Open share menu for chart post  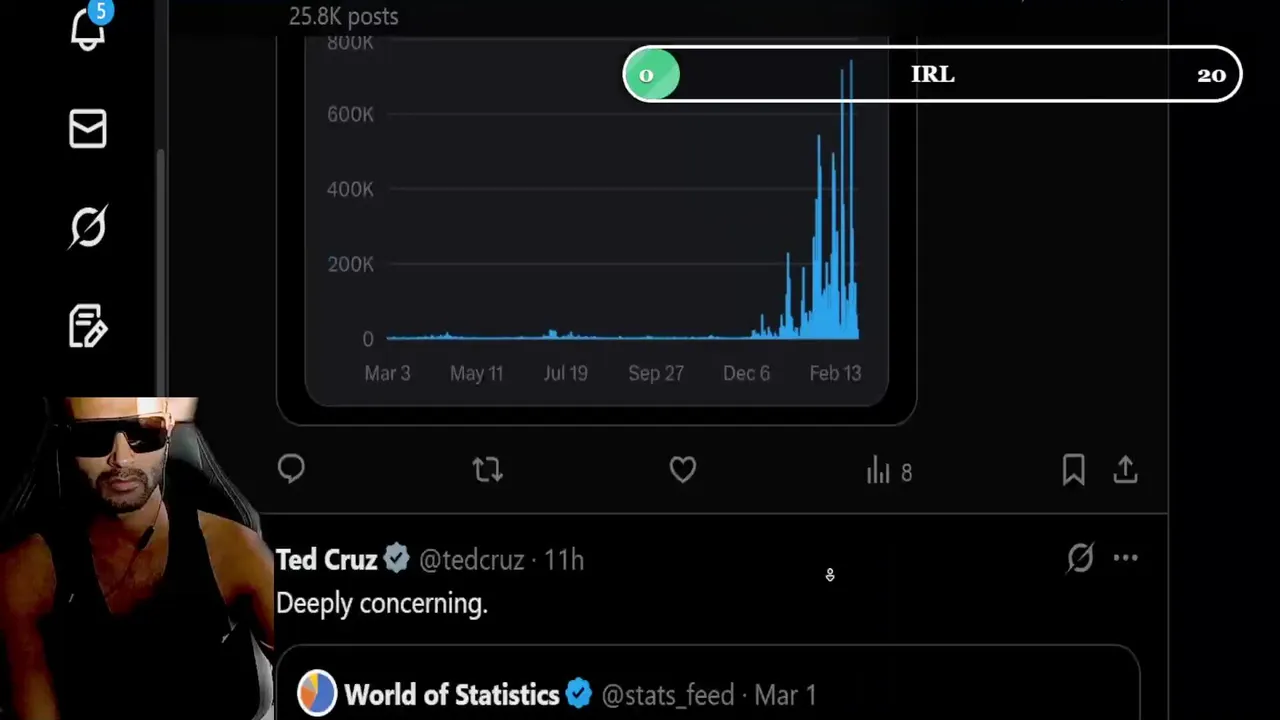point(1126,470)
